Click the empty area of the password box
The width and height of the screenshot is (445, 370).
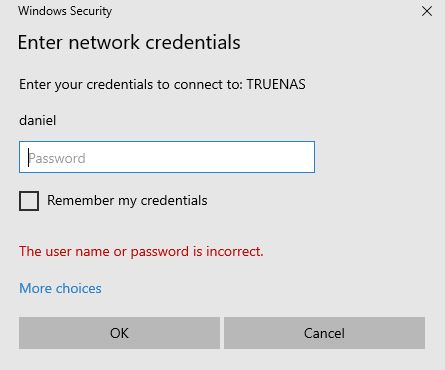[x=200, y=157]
